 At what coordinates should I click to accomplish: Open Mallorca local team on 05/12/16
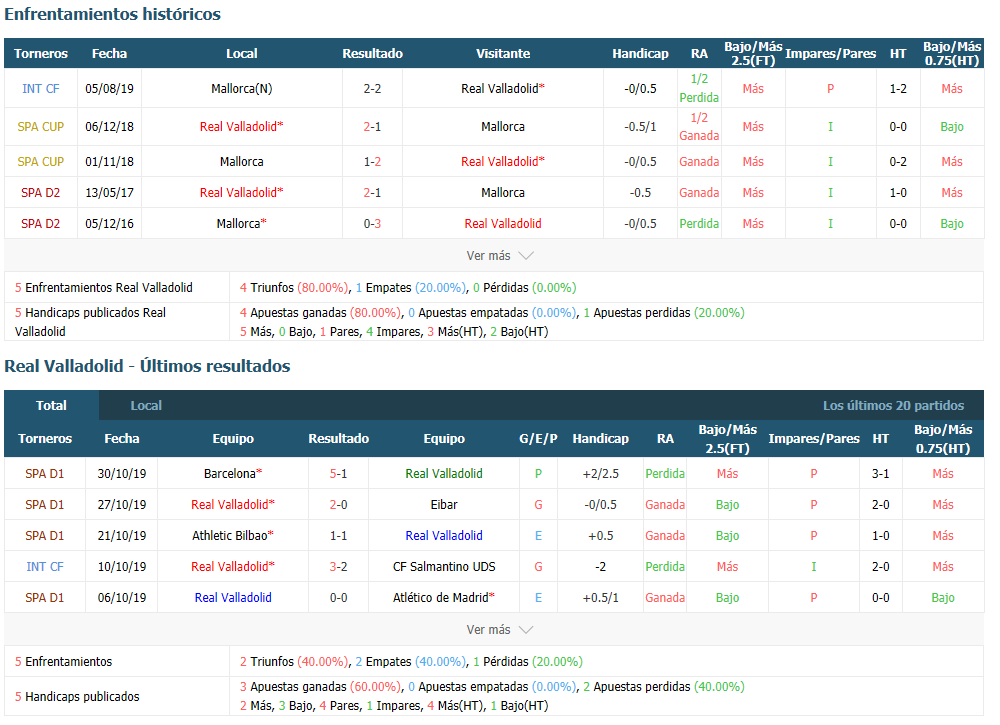[x=241, y=224]
